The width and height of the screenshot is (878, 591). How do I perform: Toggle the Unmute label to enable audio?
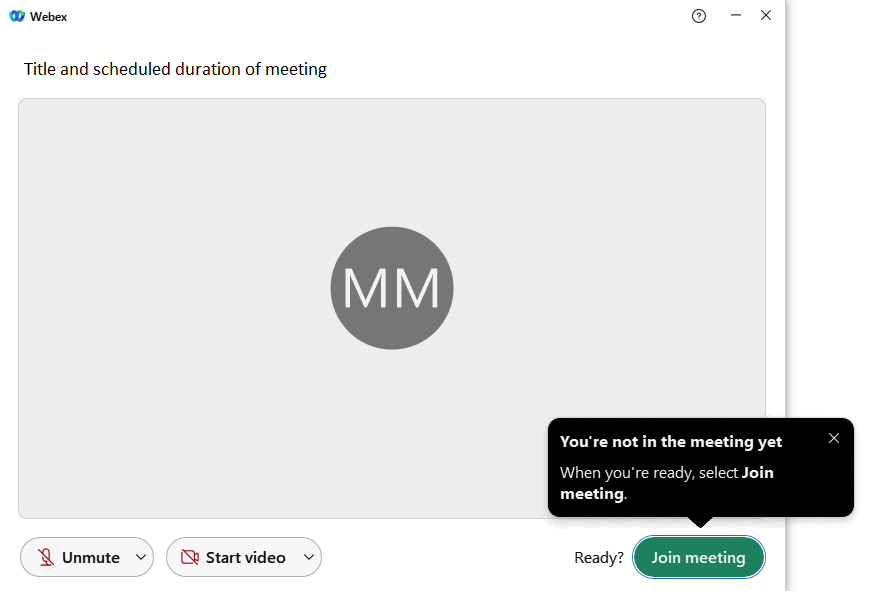90,558
